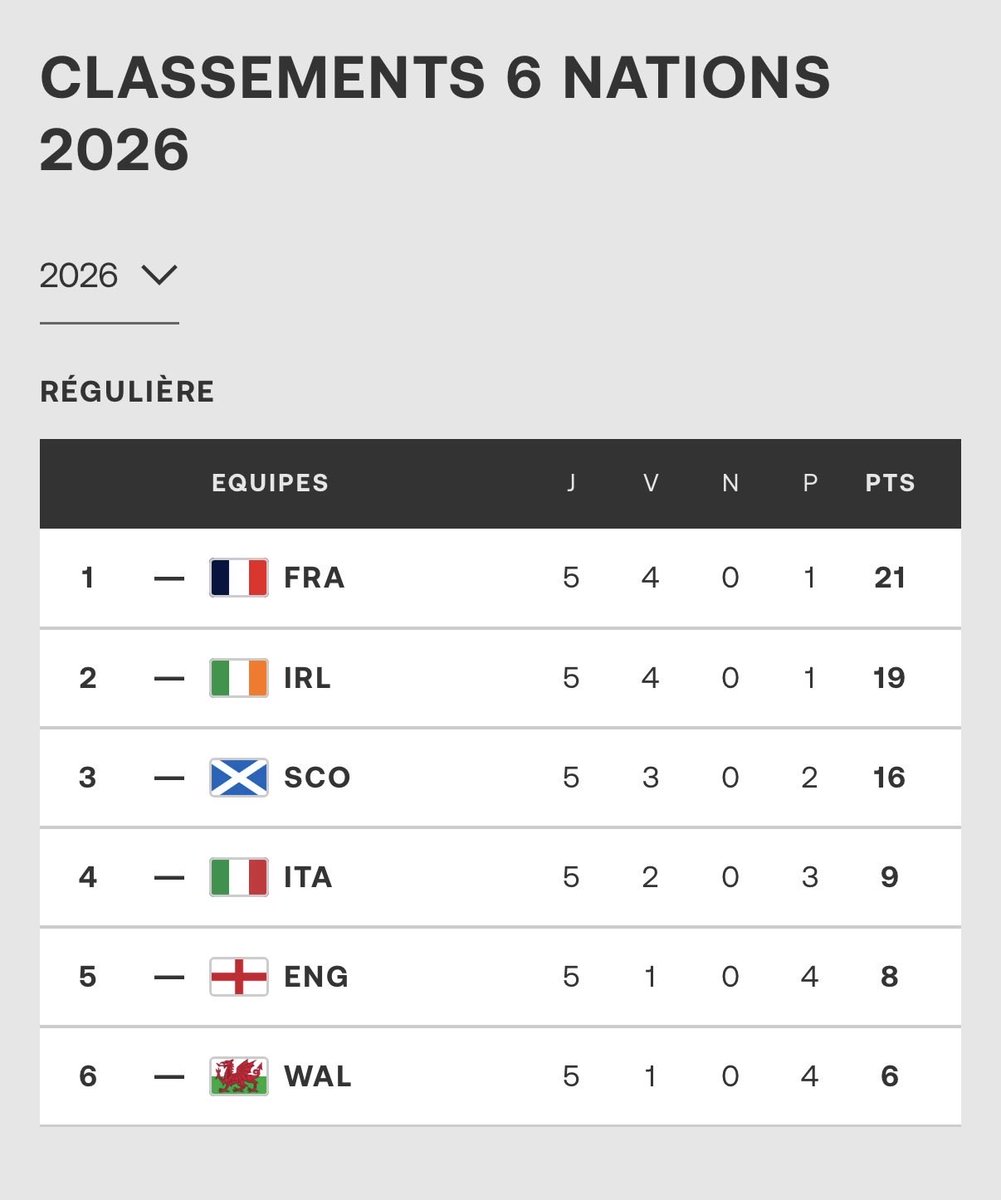Image resolution: width=1001 pixels, height=1200 pixels.
Task: Sort by the PTS column header
Action: coord(890,483)
